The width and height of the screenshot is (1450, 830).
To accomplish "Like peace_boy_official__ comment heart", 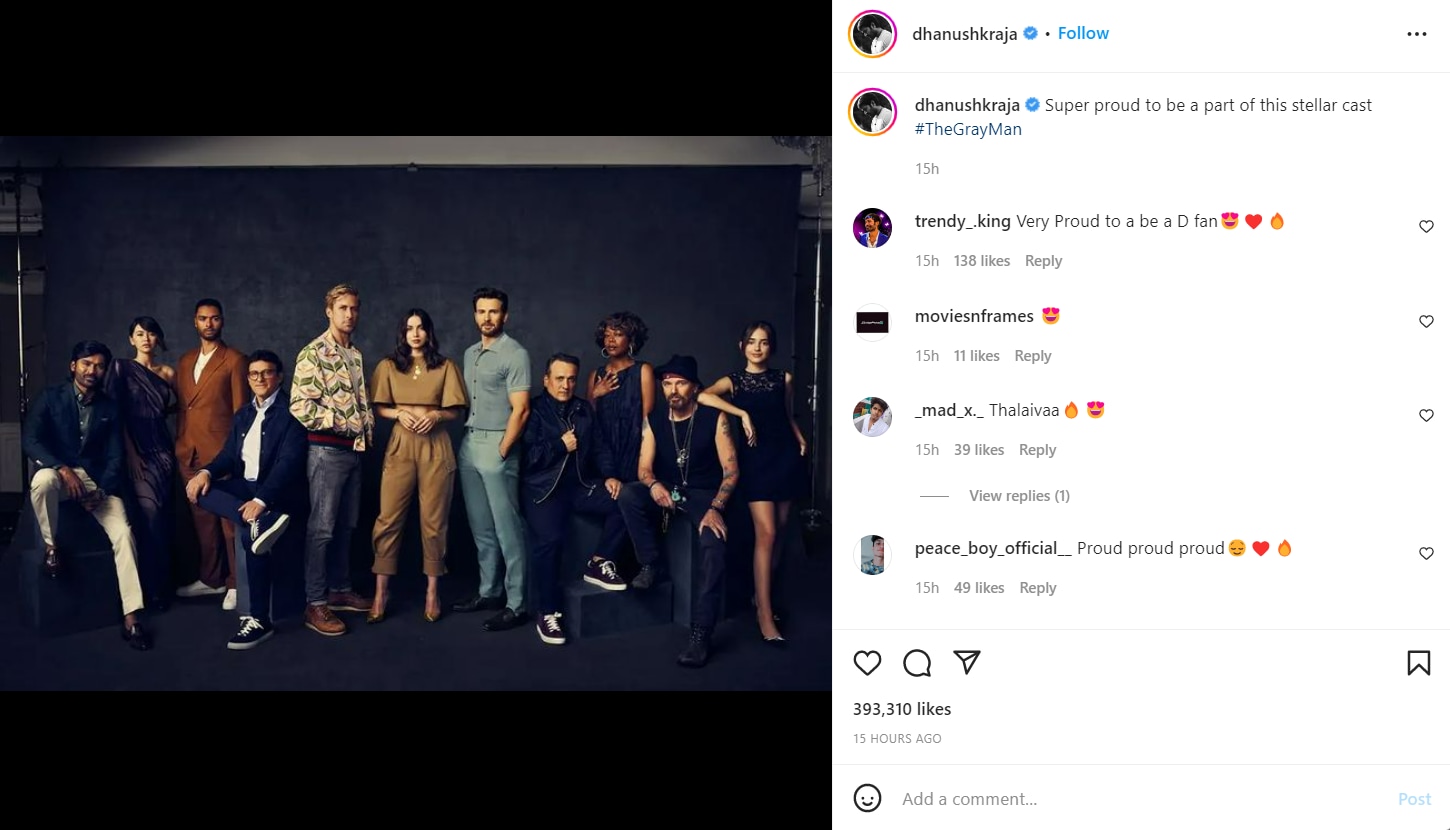I will tap(1427, 554).
